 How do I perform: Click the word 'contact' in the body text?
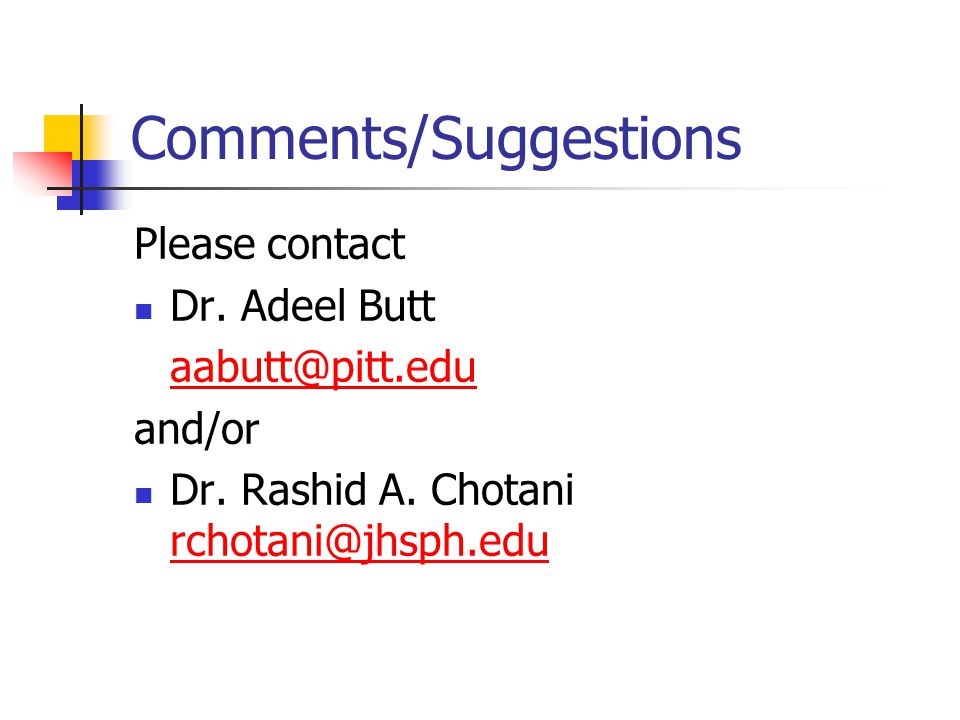point(336,246)
